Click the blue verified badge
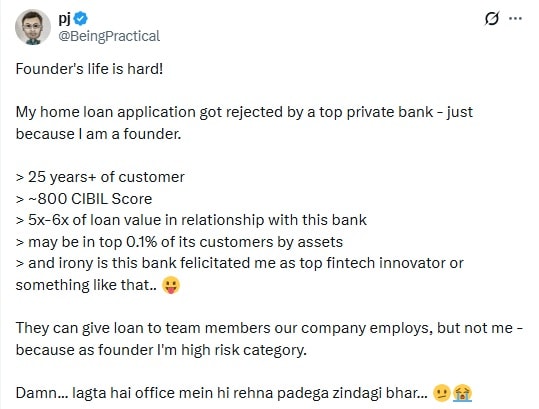The height and width of the screenshot is (409, 539). [81, 18]
